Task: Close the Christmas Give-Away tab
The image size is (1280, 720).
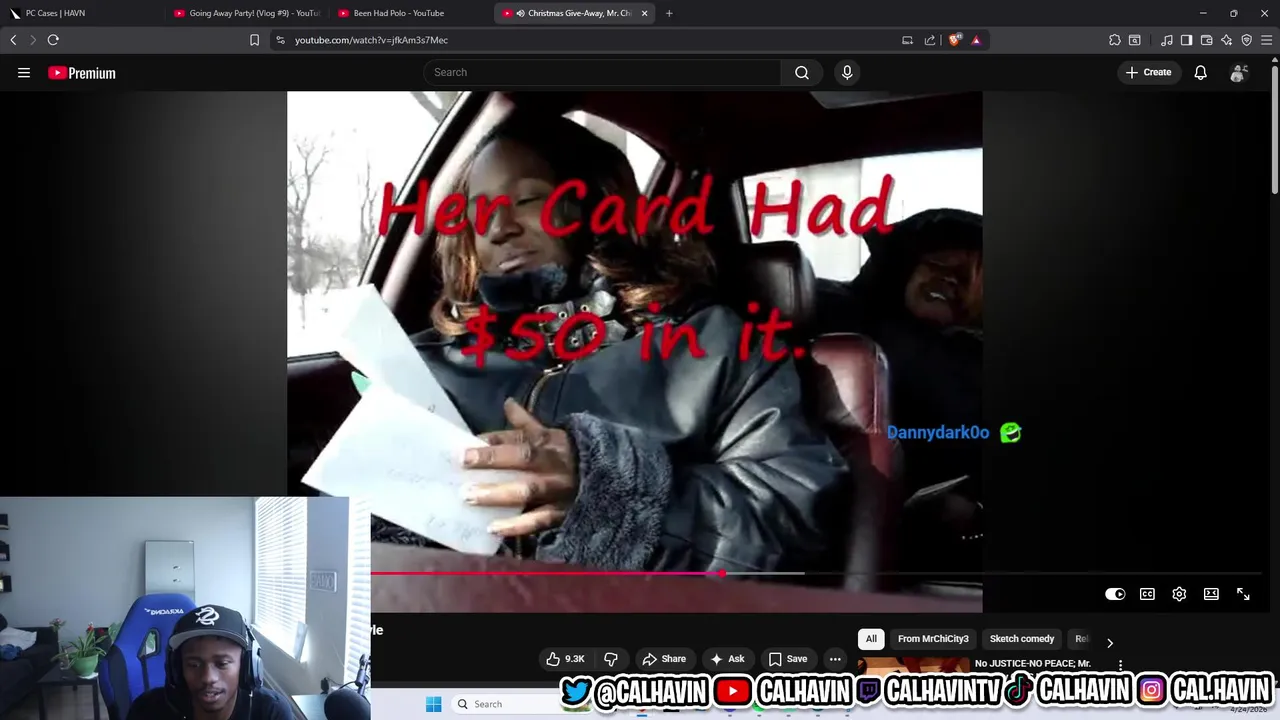Action: (644, 13)
